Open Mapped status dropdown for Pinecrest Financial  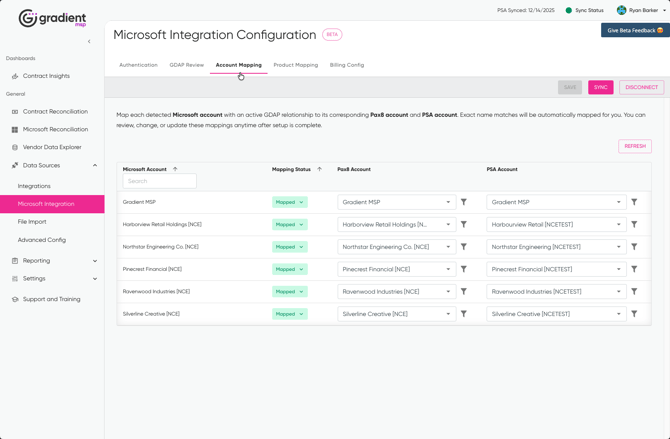pos(289,269)
